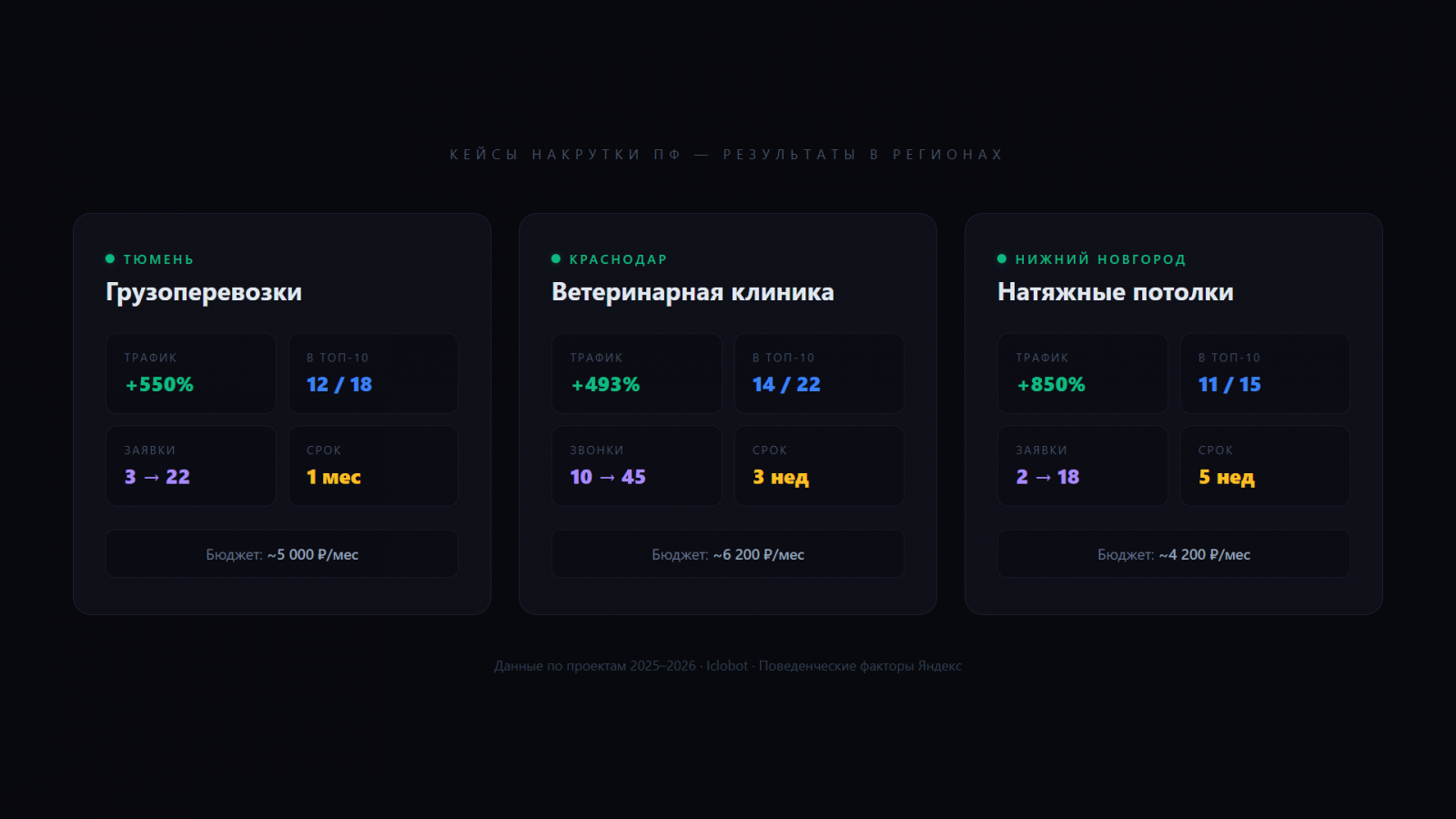Click the 3 нед срок tile
Screen dimensions: 1456x819
point(819,466)
